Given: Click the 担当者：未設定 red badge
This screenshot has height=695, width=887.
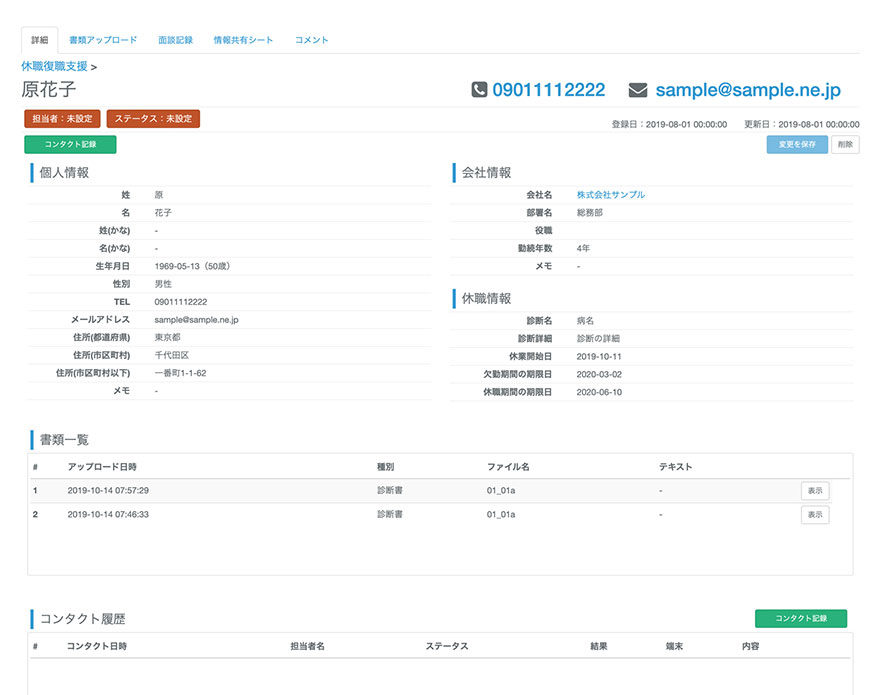Looking at the screenshot, I should click(x=62, y=119).
